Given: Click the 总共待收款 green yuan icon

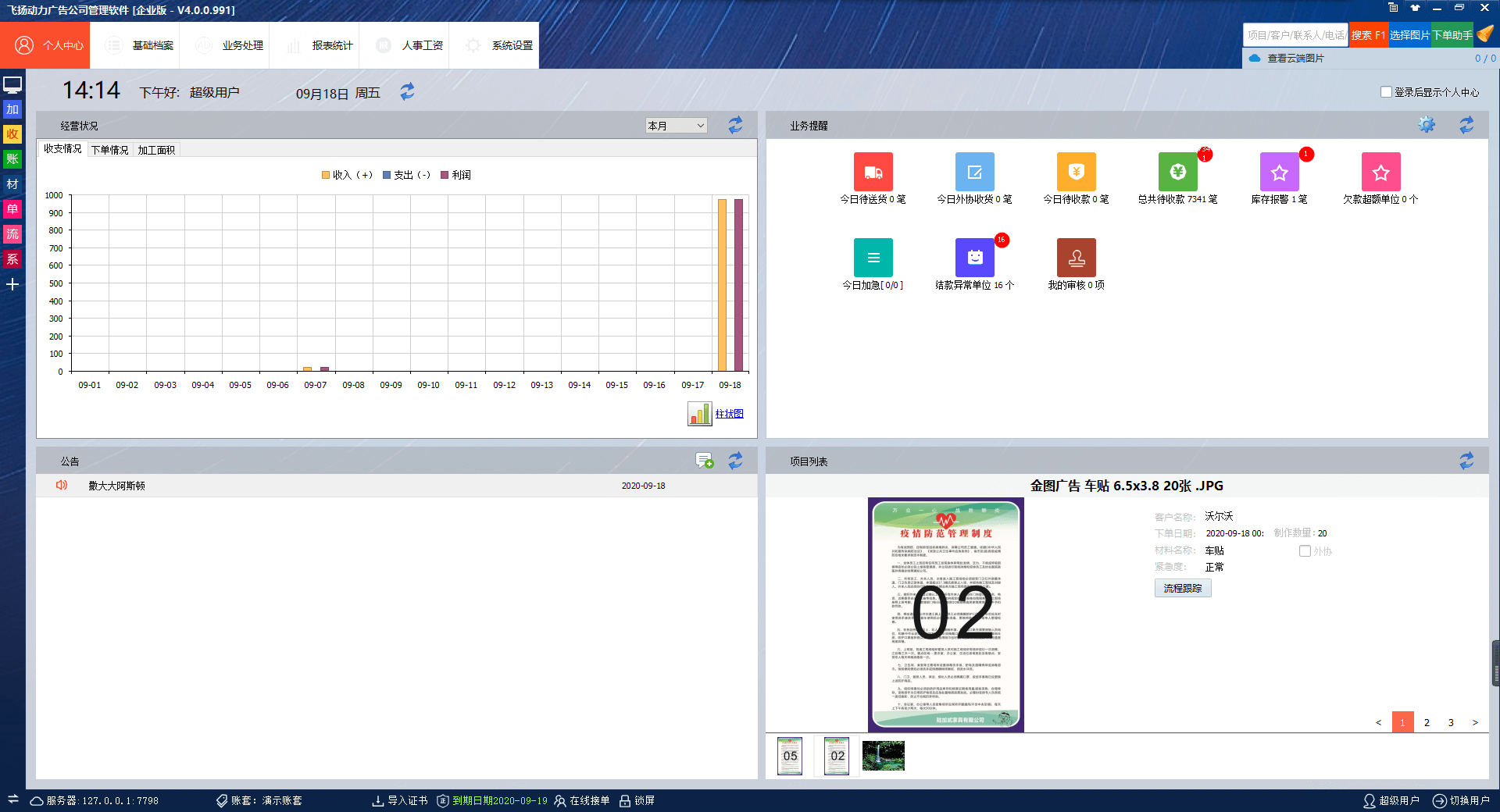Looking at the screenshot, I should point(1177,173).
